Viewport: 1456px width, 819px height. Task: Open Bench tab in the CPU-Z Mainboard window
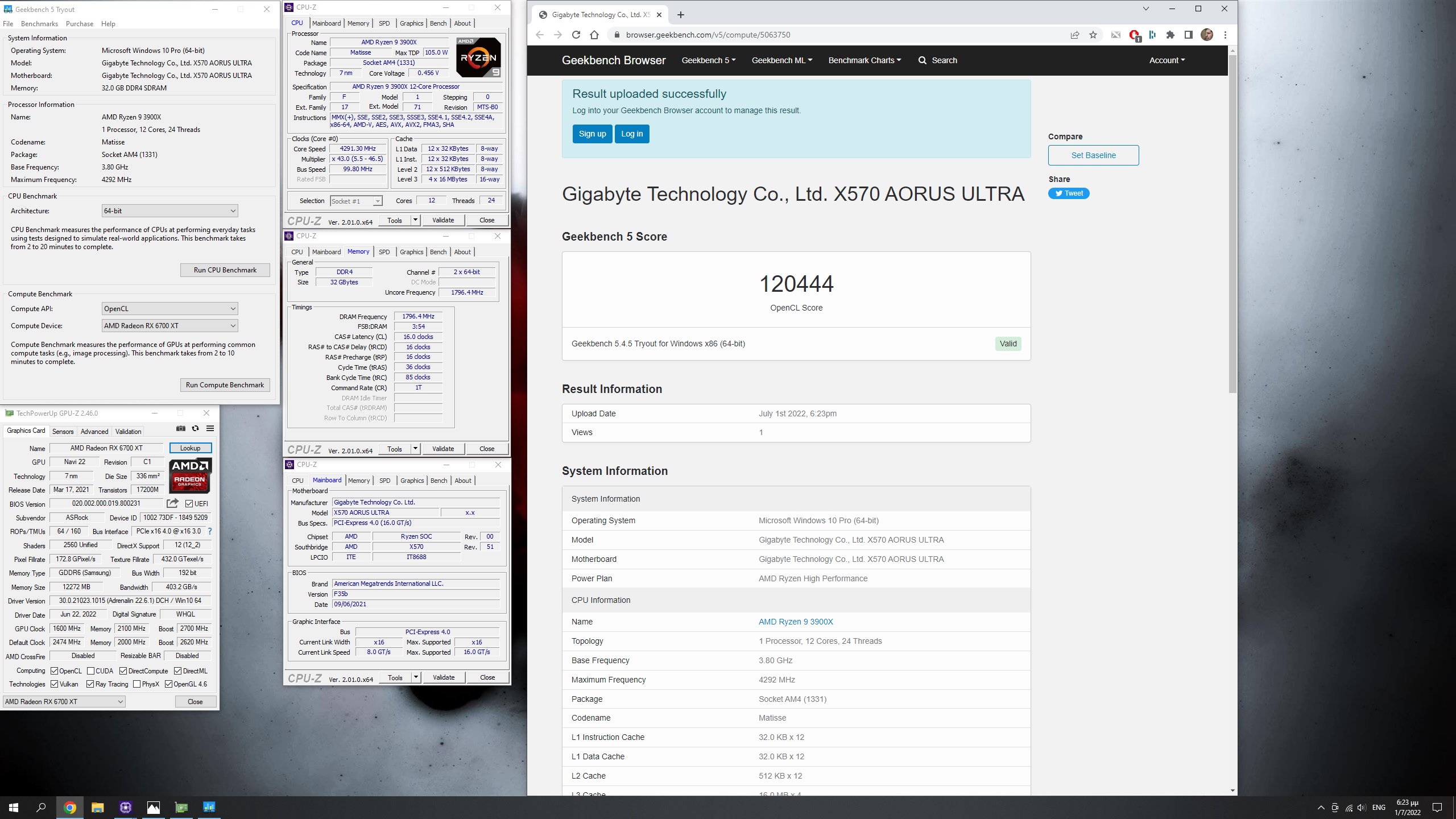coord(439,481)
